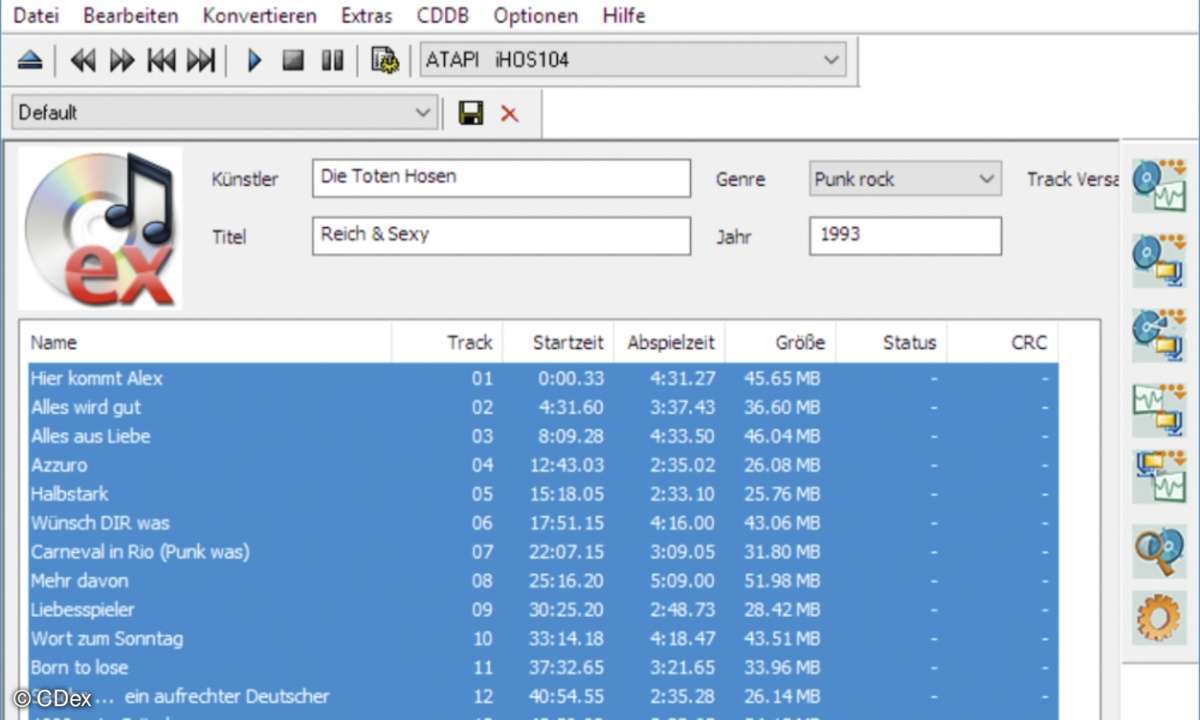Convert WAV to compressed audio file icon
The image size is (1200, 720).
(1158, 411)
